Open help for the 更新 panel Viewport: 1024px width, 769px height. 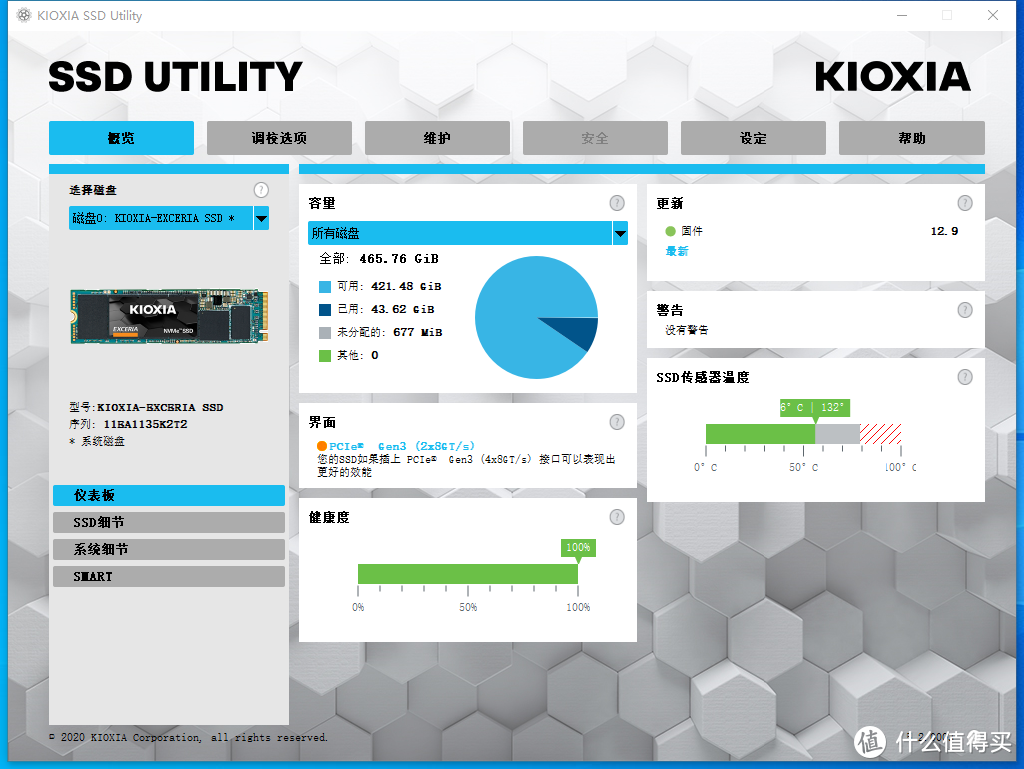tap(965, 202)
